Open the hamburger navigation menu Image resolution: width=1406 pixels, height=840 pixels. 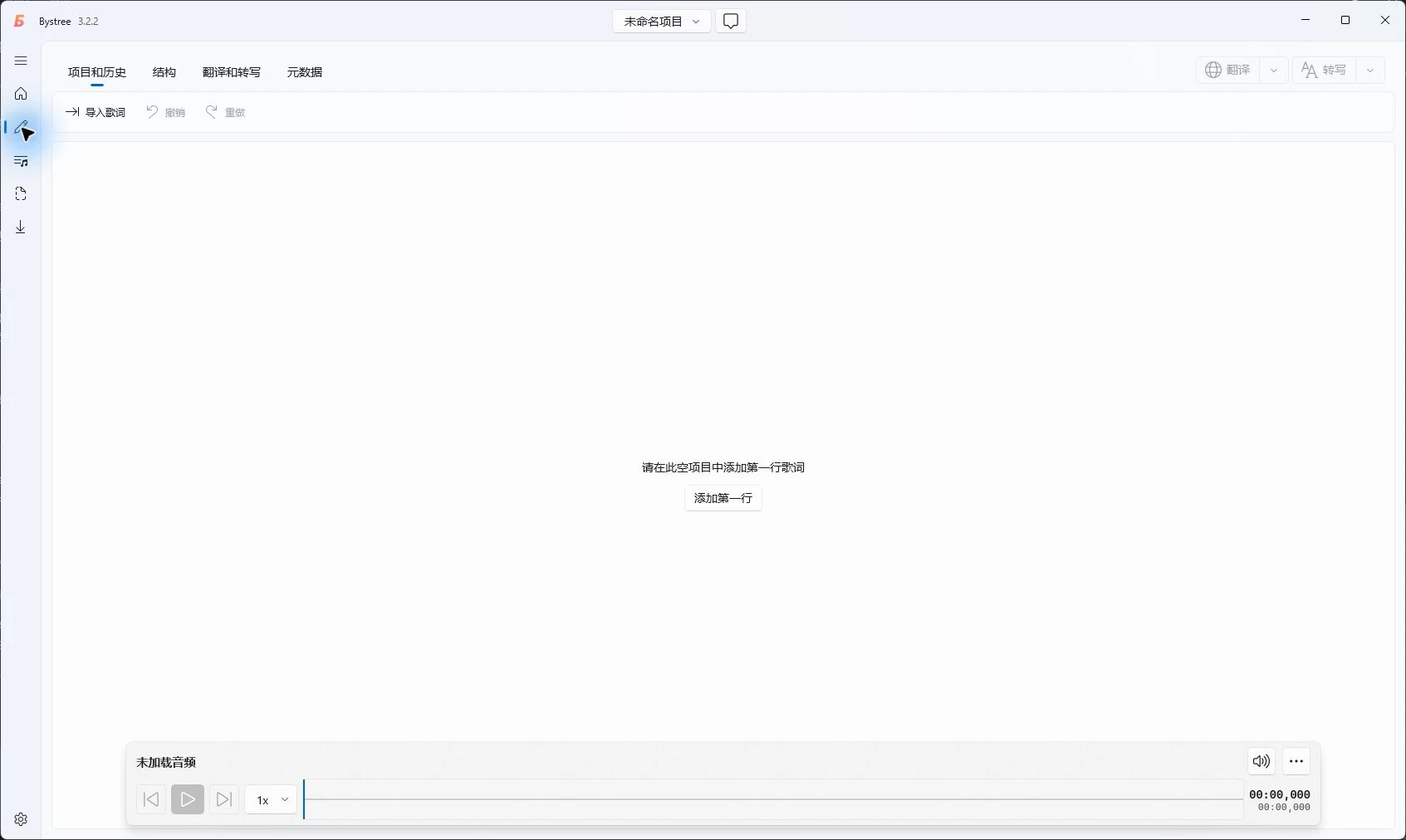(x=21, y=61)
